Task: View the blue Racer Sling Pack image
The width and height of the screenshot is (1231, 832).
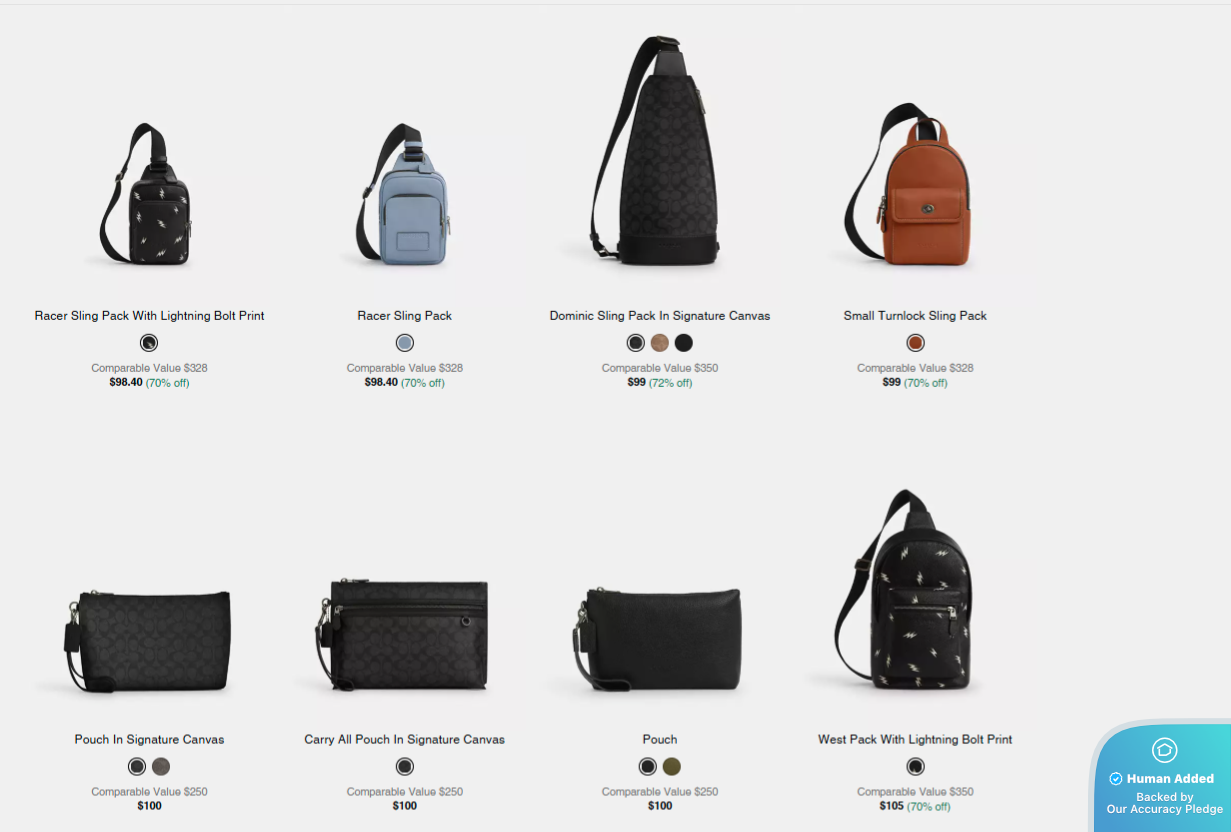Action: (404, 196)
